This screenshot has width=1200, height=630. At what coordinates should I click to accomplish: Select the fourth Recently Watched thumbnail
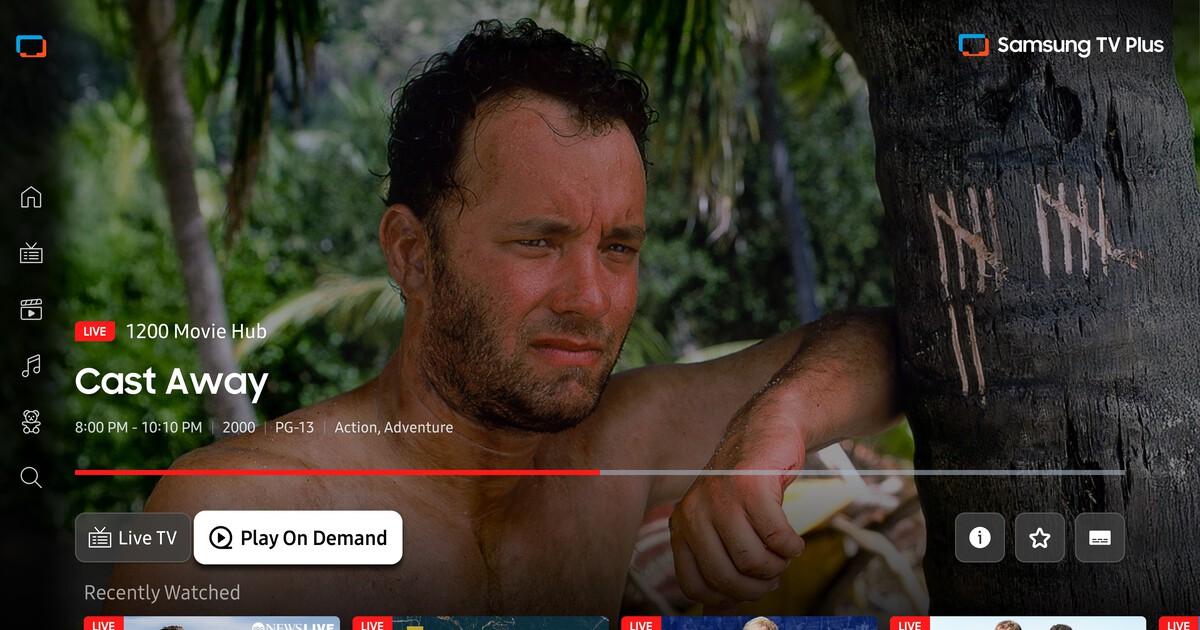(x=1018, y=623)
